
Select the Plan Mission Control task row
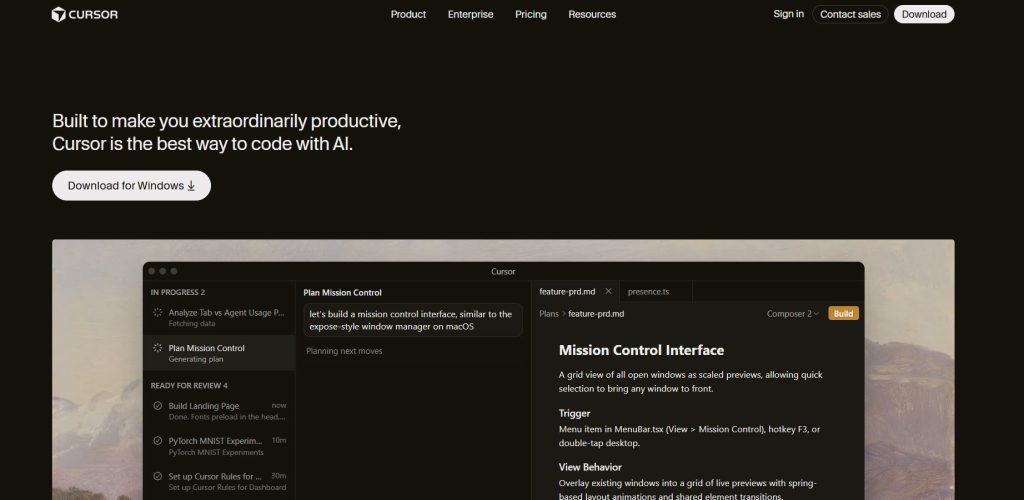click(x=219, y=353)
